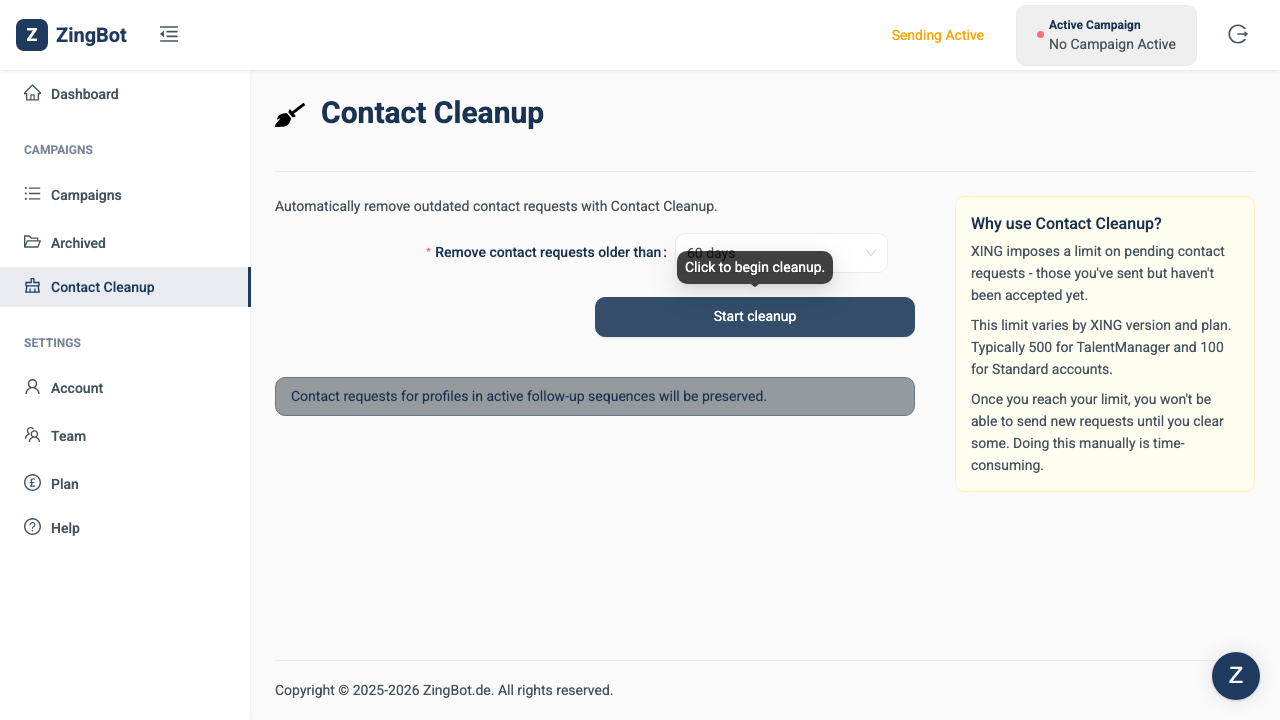This screenshot has width=1280, height=720.
Task: Click the Dashboard home icon
Action: (32, 93)
